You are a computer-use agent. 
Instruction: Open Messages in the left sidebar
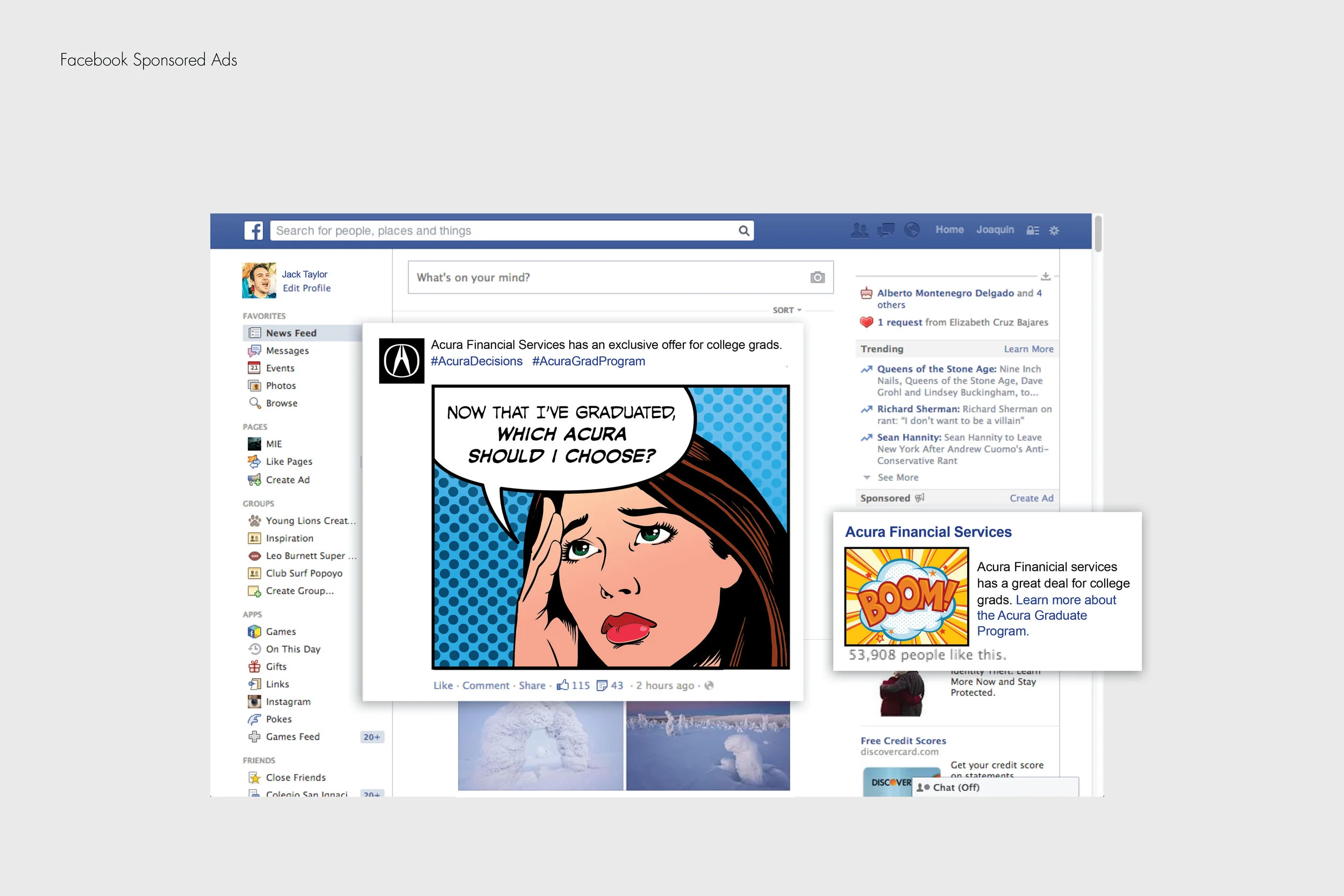pyautogui.click(x=287, y=351)
